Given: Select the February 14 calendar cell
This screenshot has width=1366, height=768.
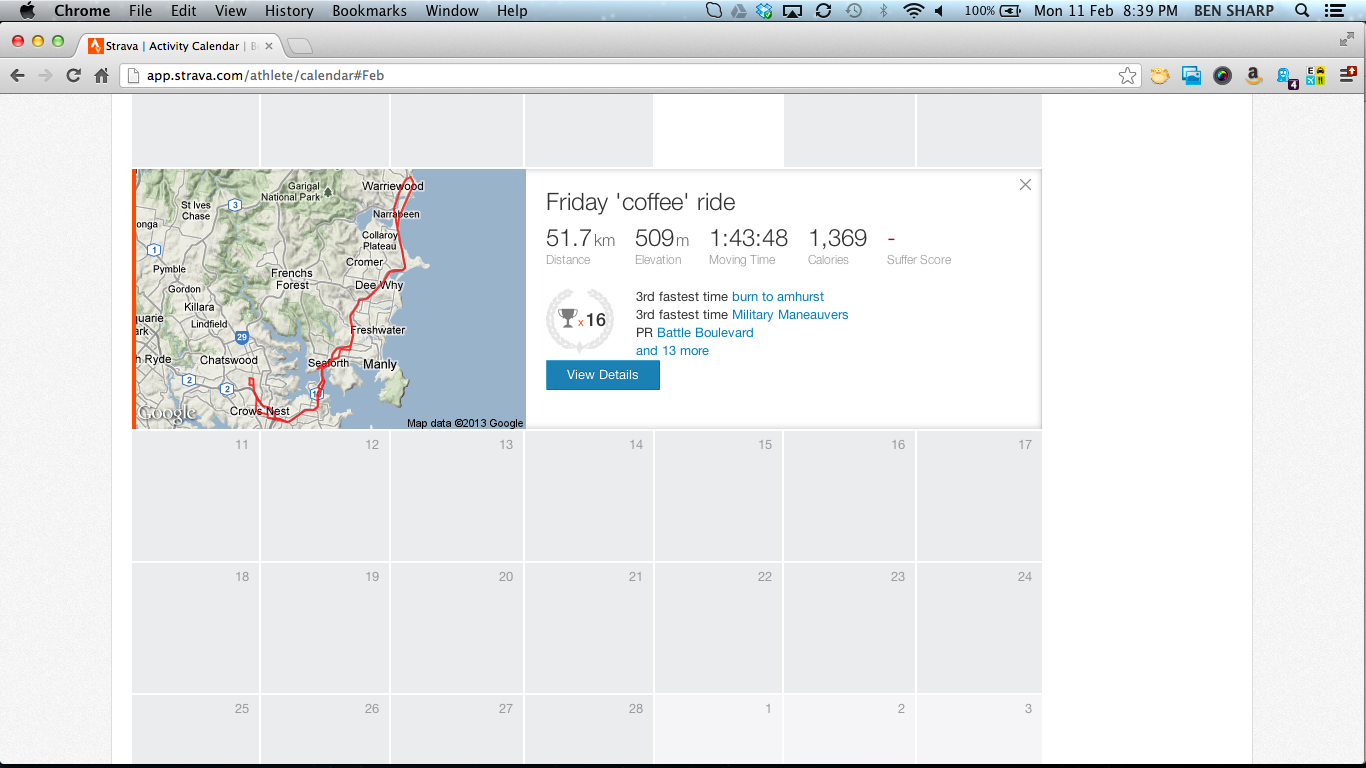Looking at the screenshot, I should point(588,495).
